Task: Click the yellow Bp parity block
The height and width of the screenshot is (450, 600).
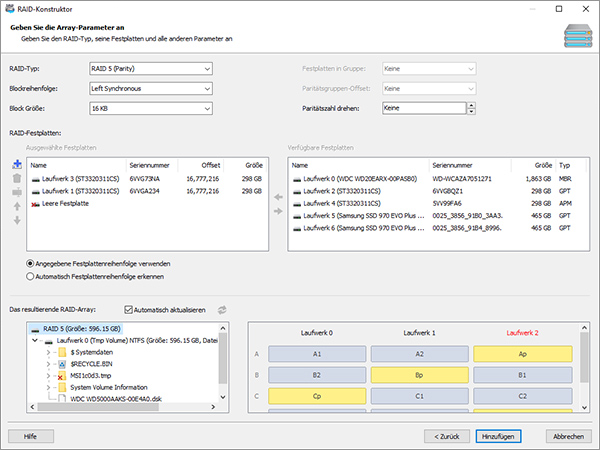Action: click(420, 375)
